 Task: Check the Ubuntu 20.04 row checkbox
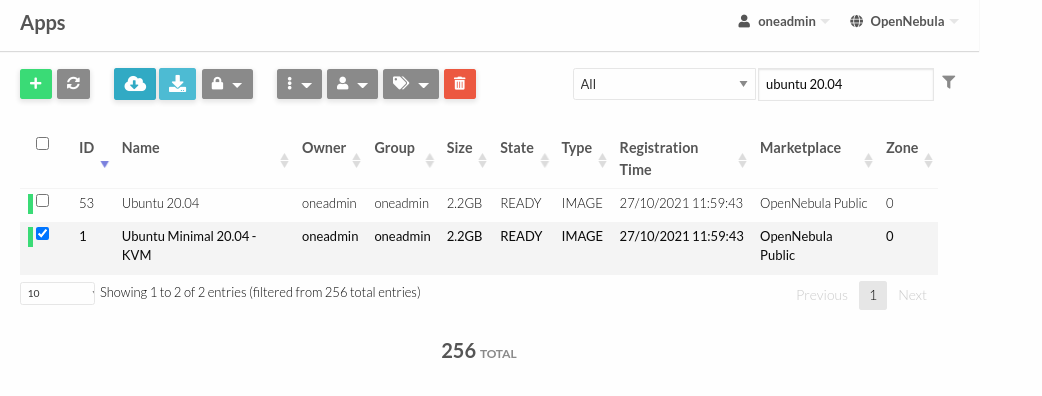[x=43, y=201]
